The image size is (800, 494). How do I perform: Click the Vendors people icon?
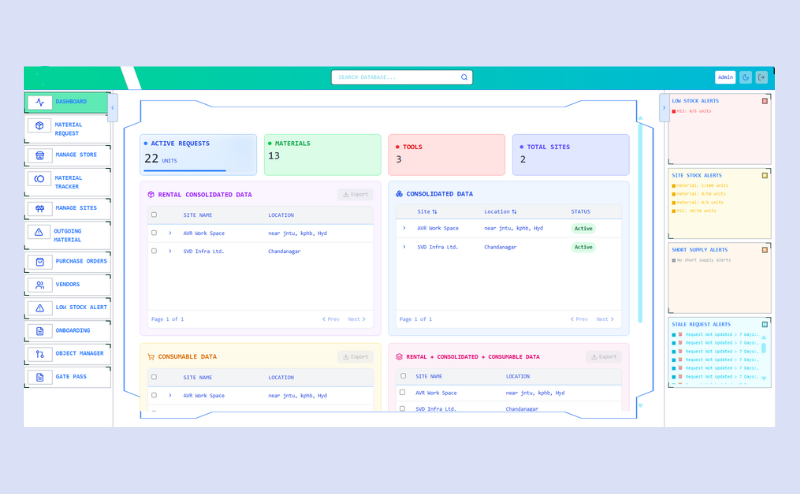click(x=40, y=285)
